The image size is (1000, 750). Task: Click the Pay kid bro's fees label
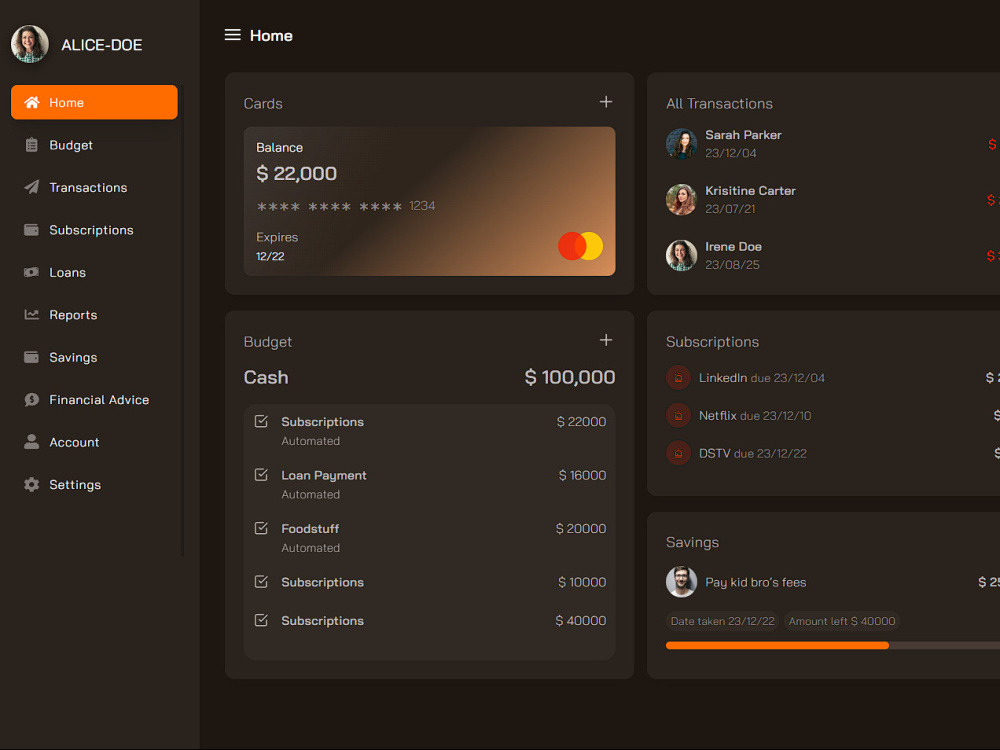click(x=756, y=582)
